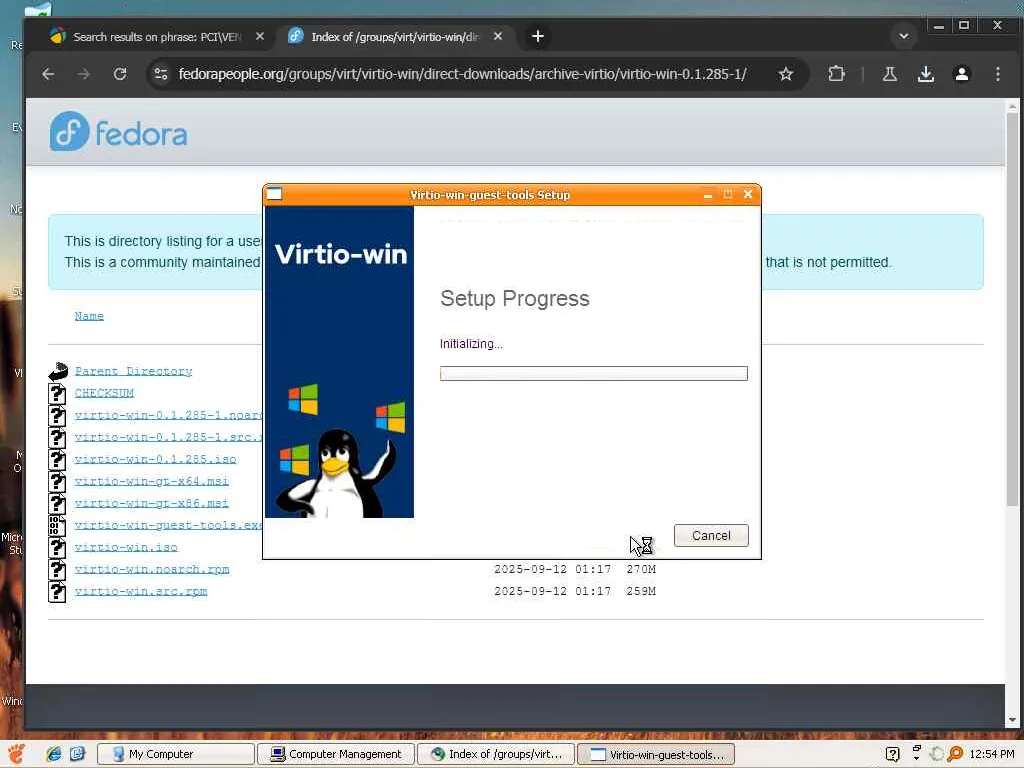Click the Fedora logo

click(x=118, y=131)
